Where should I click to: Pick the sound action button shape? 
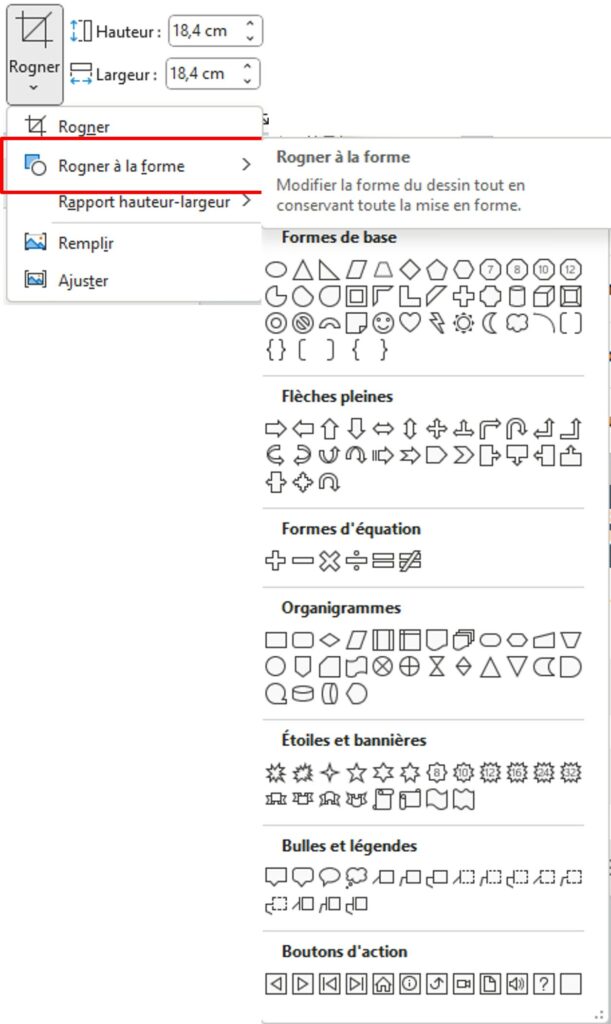tap(517, 984)
